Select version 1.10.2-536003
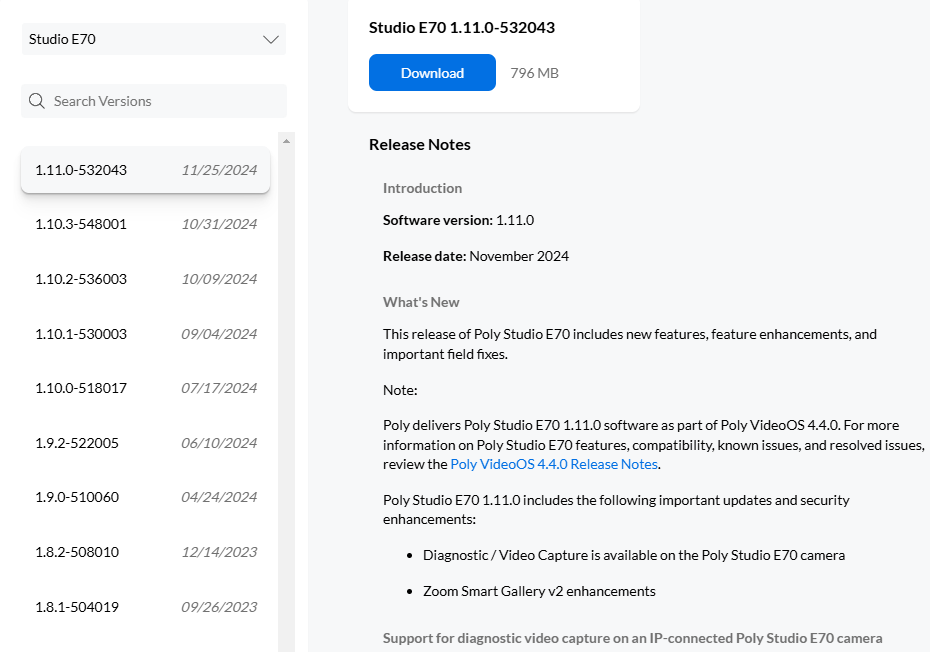This screenshot has width=930, height=652. [145, 279]
